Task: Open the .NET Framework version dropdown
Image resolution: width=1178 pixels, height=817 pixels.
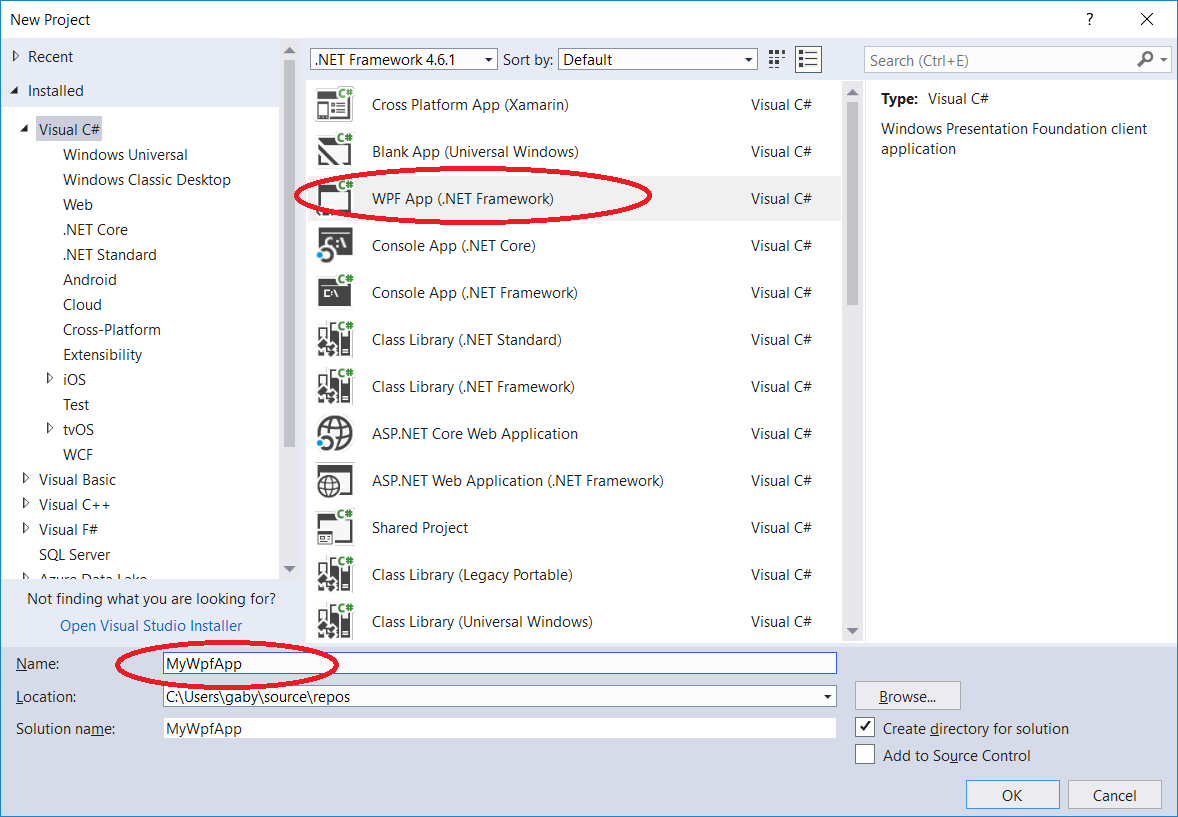Action: pyautogui.click(x=403, y=59)
